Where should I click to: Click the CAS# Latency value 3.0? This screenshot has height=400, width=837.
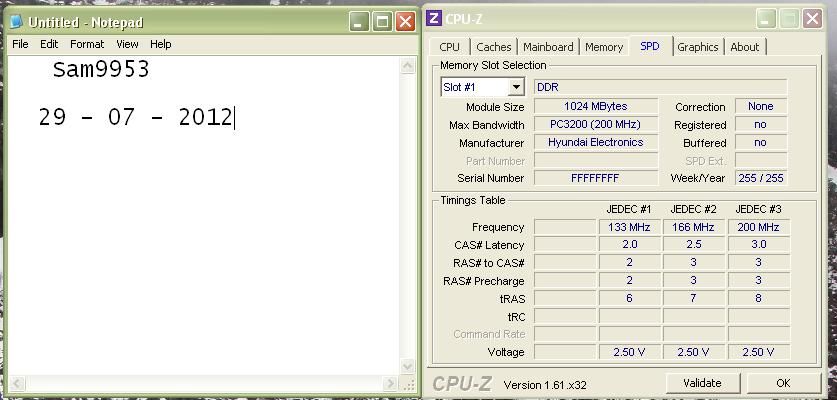click(x=759, y=245)
